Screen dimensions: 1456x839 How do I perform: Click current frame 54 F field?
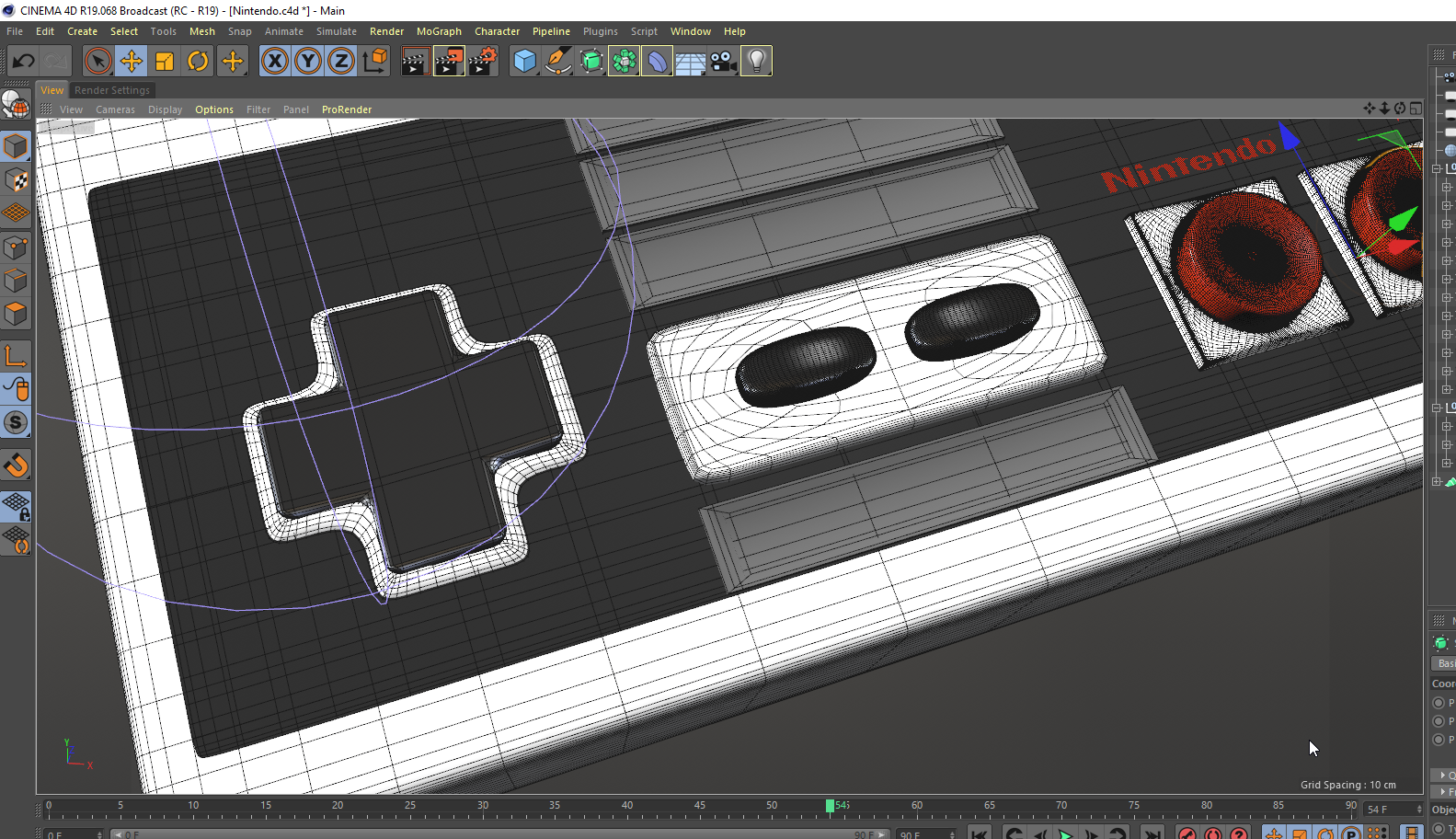(1393, 810)
